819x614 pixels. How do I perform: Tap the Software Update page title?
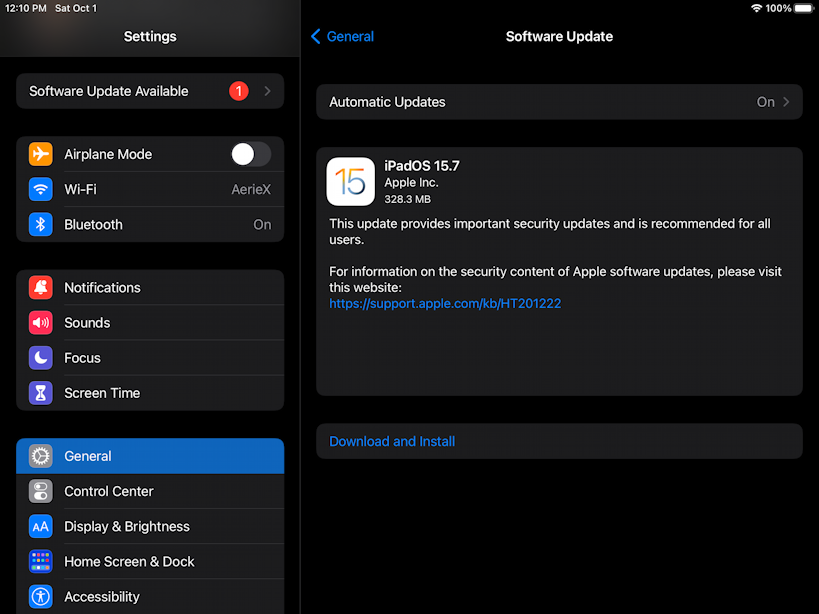click(559, 37)
